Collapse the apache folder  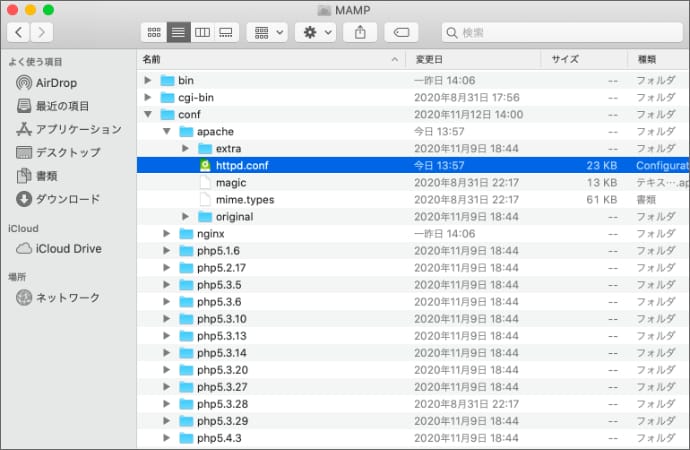(167, 132)
